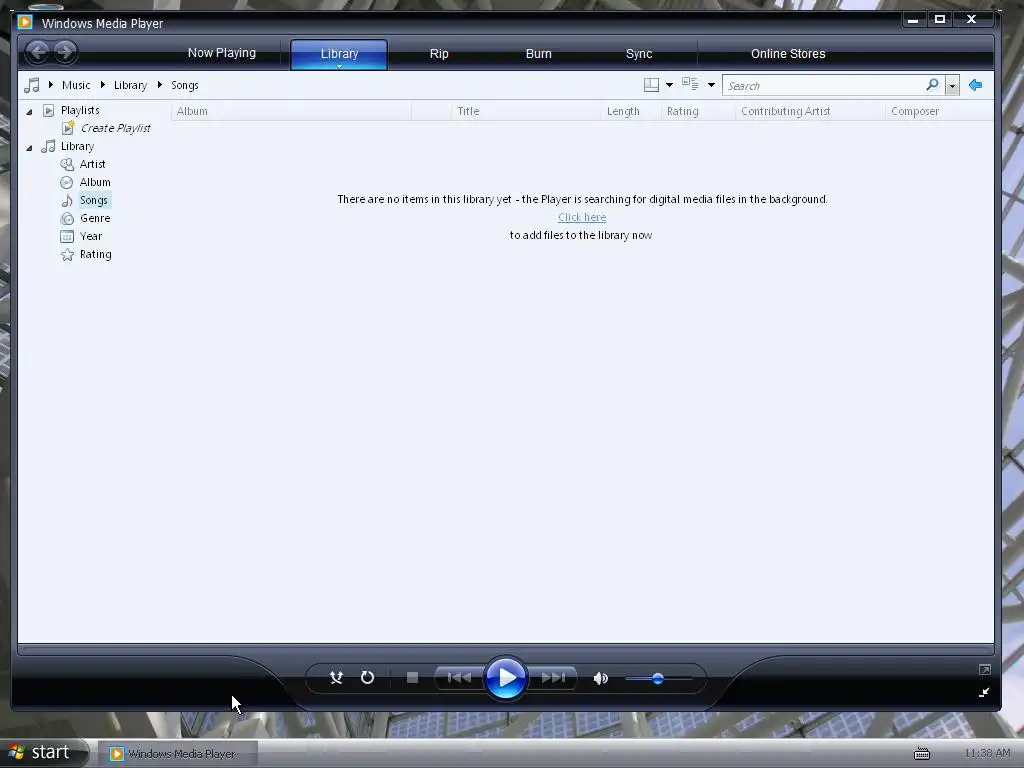Go to the Sync tab
This screenshot has width=1024, height=768.
pos(639,54)
